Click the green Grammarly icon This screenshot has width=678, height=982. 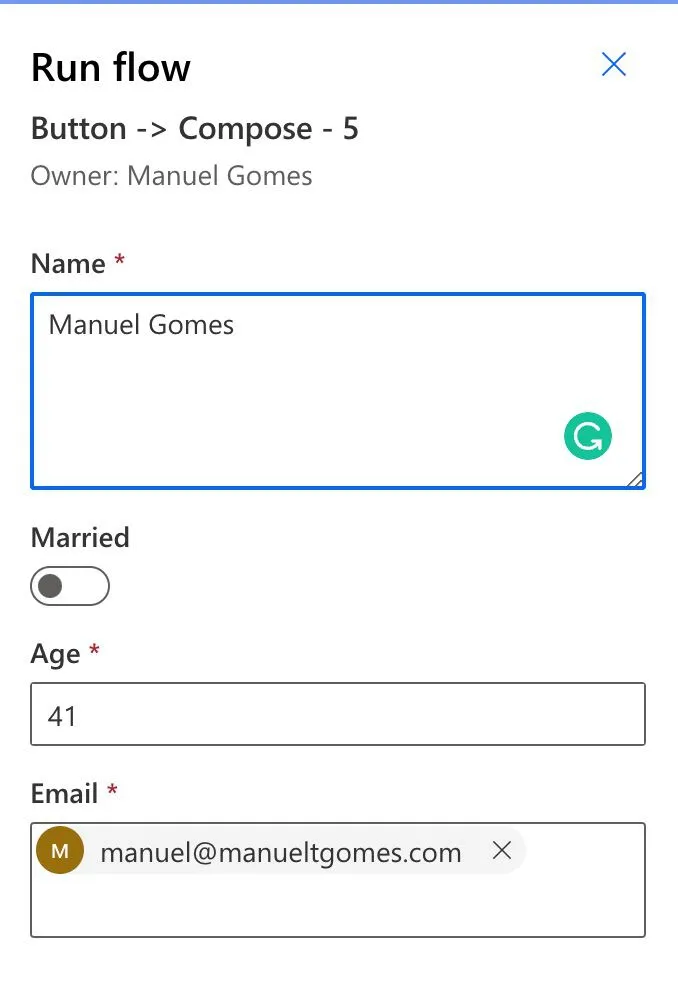587,436
